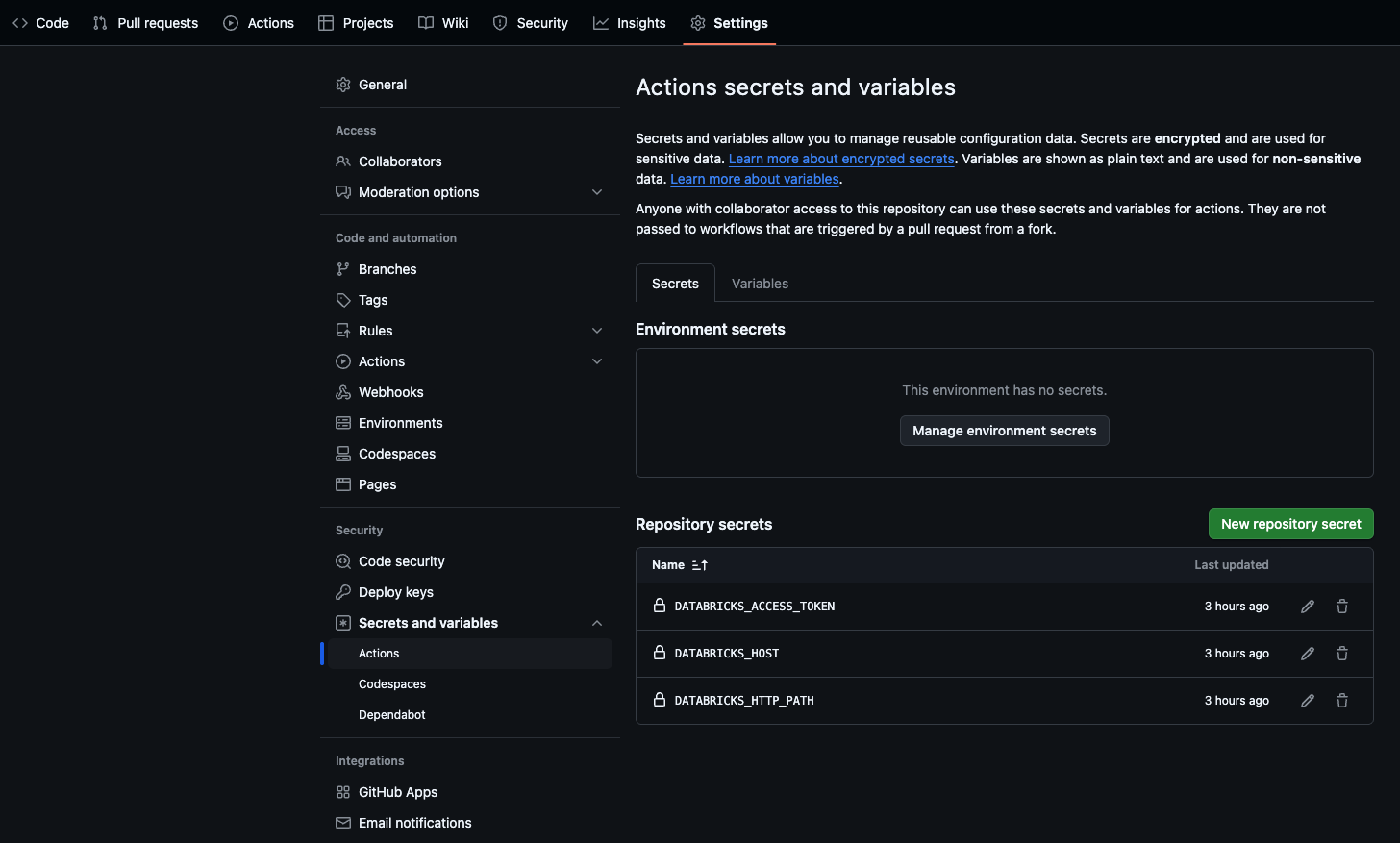Edit the DATABRICKS_ACCESS_TOKEN secret pencil icon
This screenshot has height=843, width=1400.
pos(1308,607)
